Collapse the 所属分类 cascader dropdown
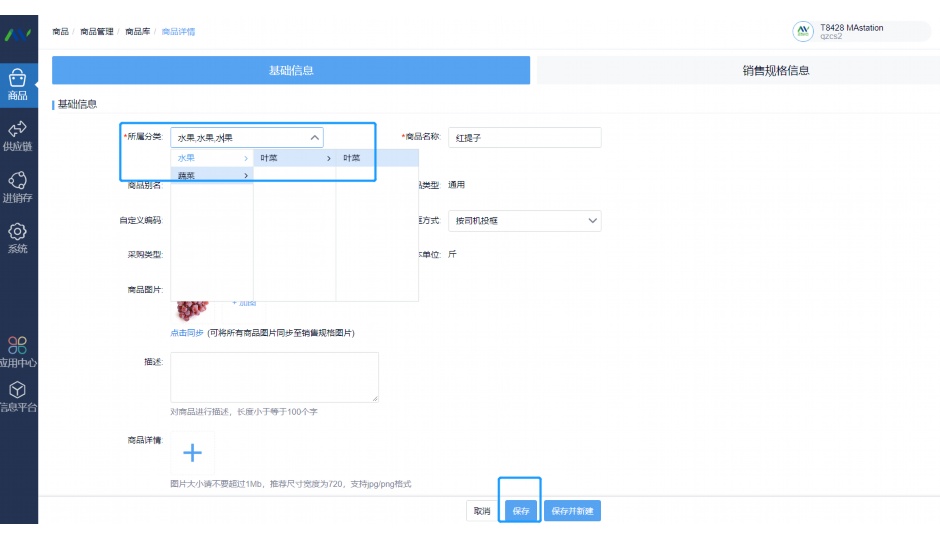This screenshot has width=940, height=539. click(x=315, y=138)
